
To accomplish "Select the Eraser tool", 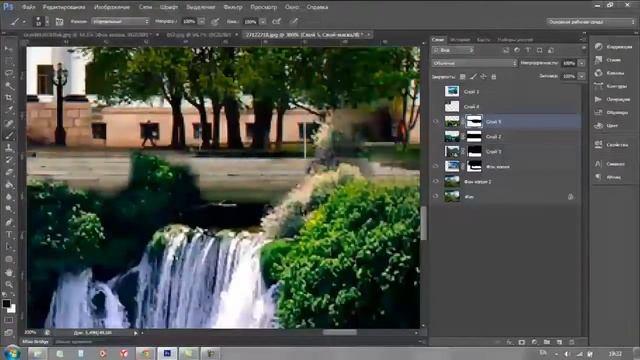I will pyautogui.click(x=9, y=172).
